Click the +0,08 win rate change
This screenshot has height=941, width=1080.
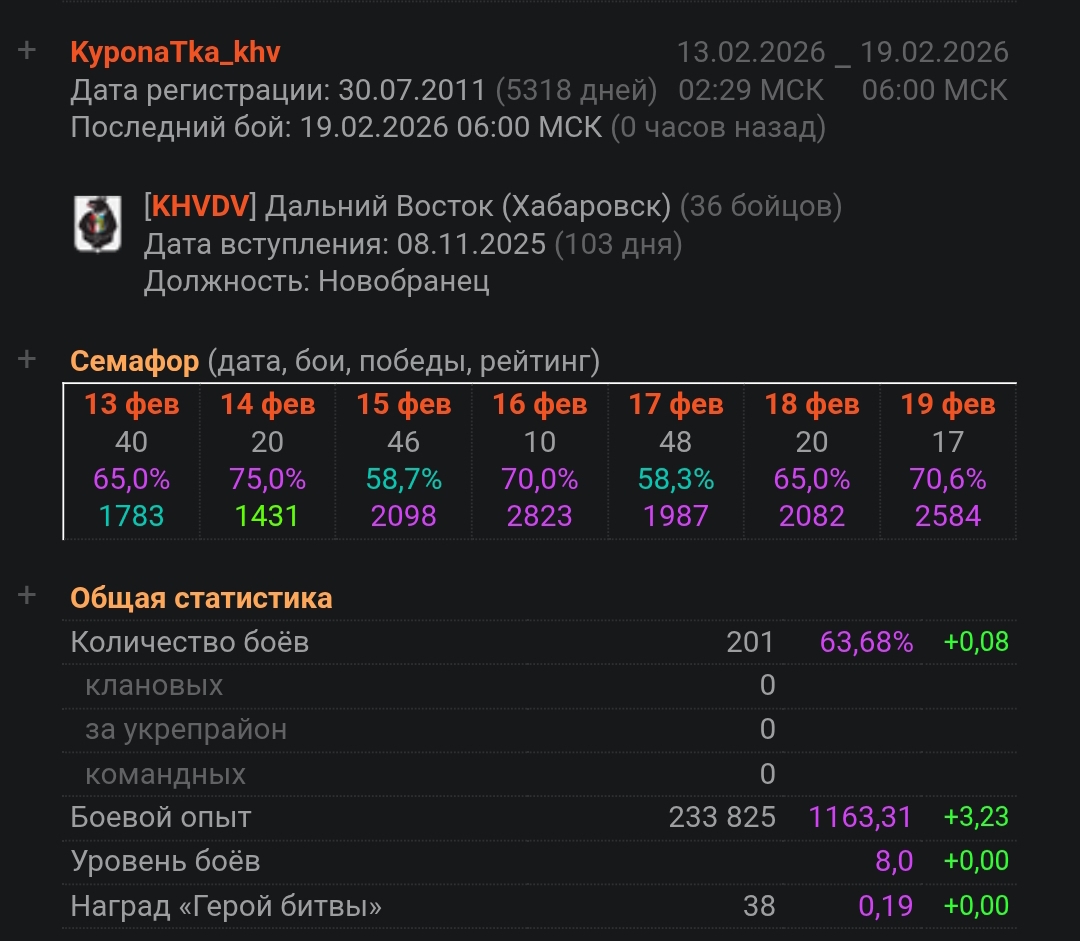point(976,642)
